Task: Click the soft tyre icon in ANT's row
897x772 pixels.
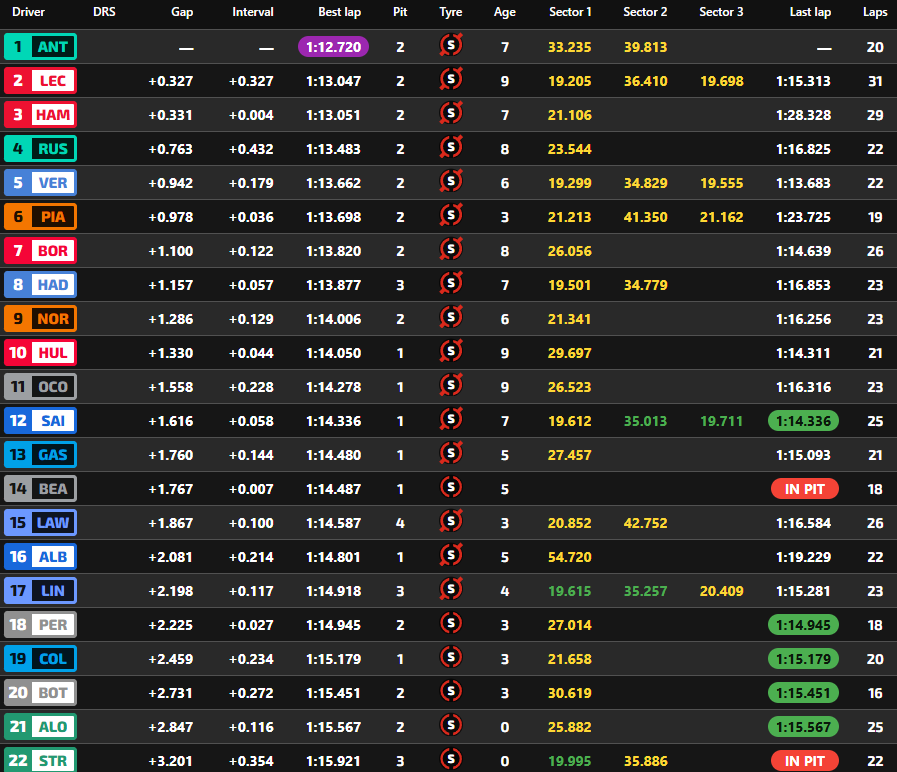Action: click(451, 45)
